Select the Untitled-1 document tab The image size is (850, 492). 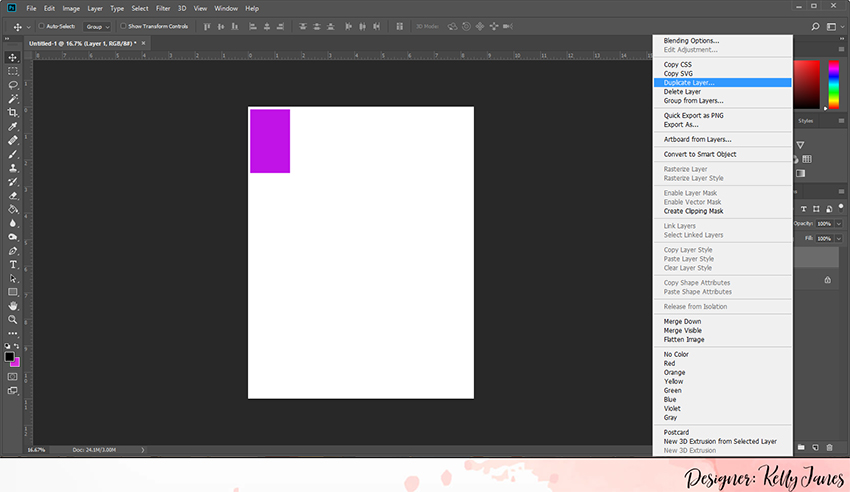[x=82, y=43]
